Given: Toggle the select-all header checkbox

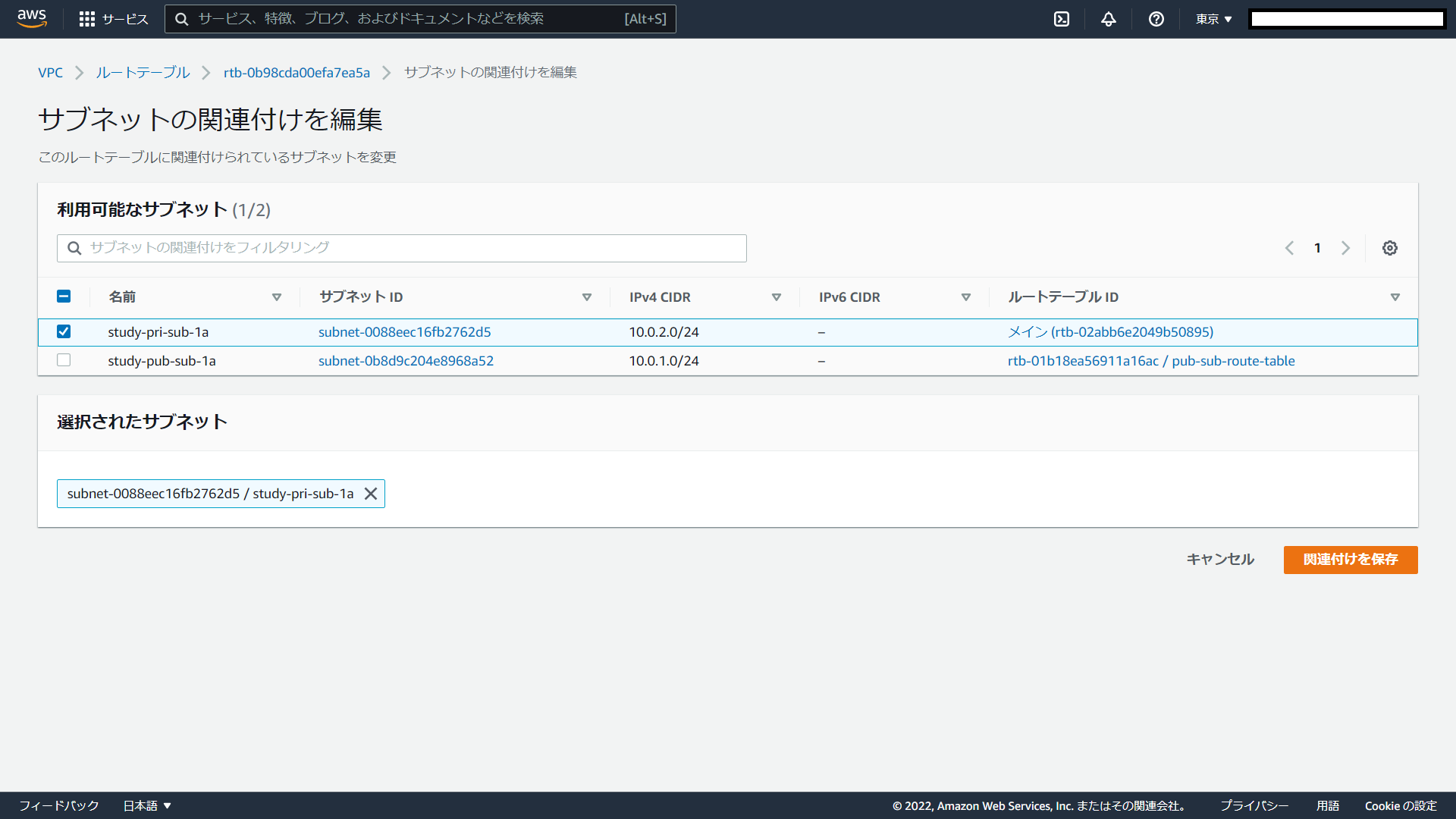Looking at the screenshot, I should 64,297.
